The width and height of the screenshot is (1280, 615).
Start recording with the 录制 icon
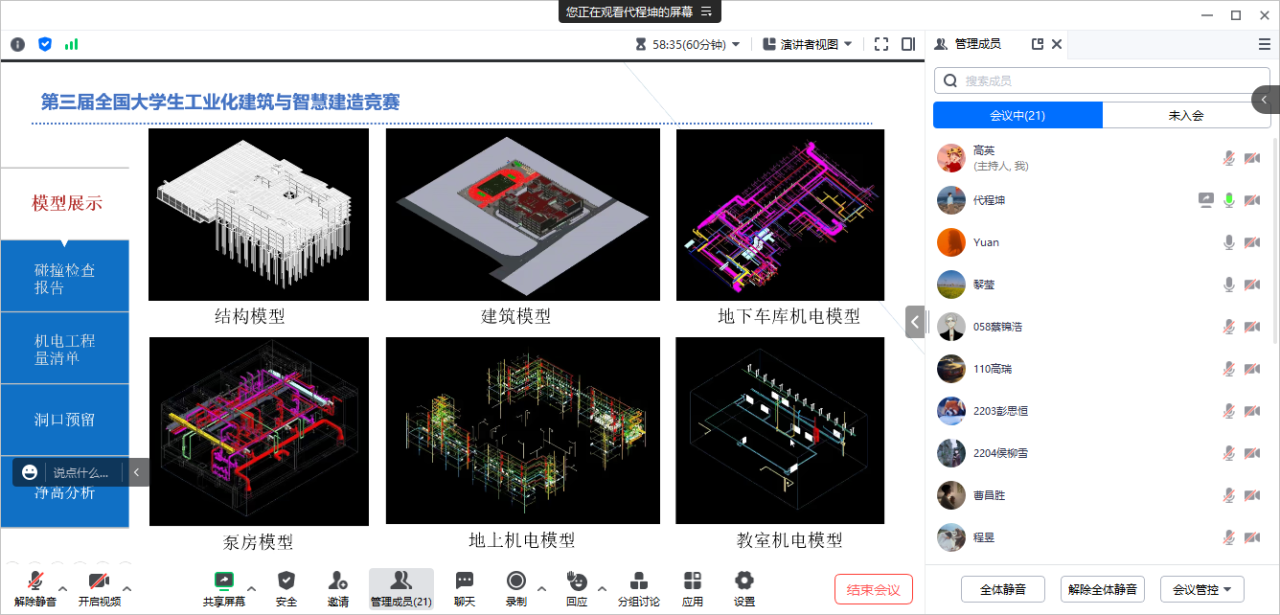(516, 588)
